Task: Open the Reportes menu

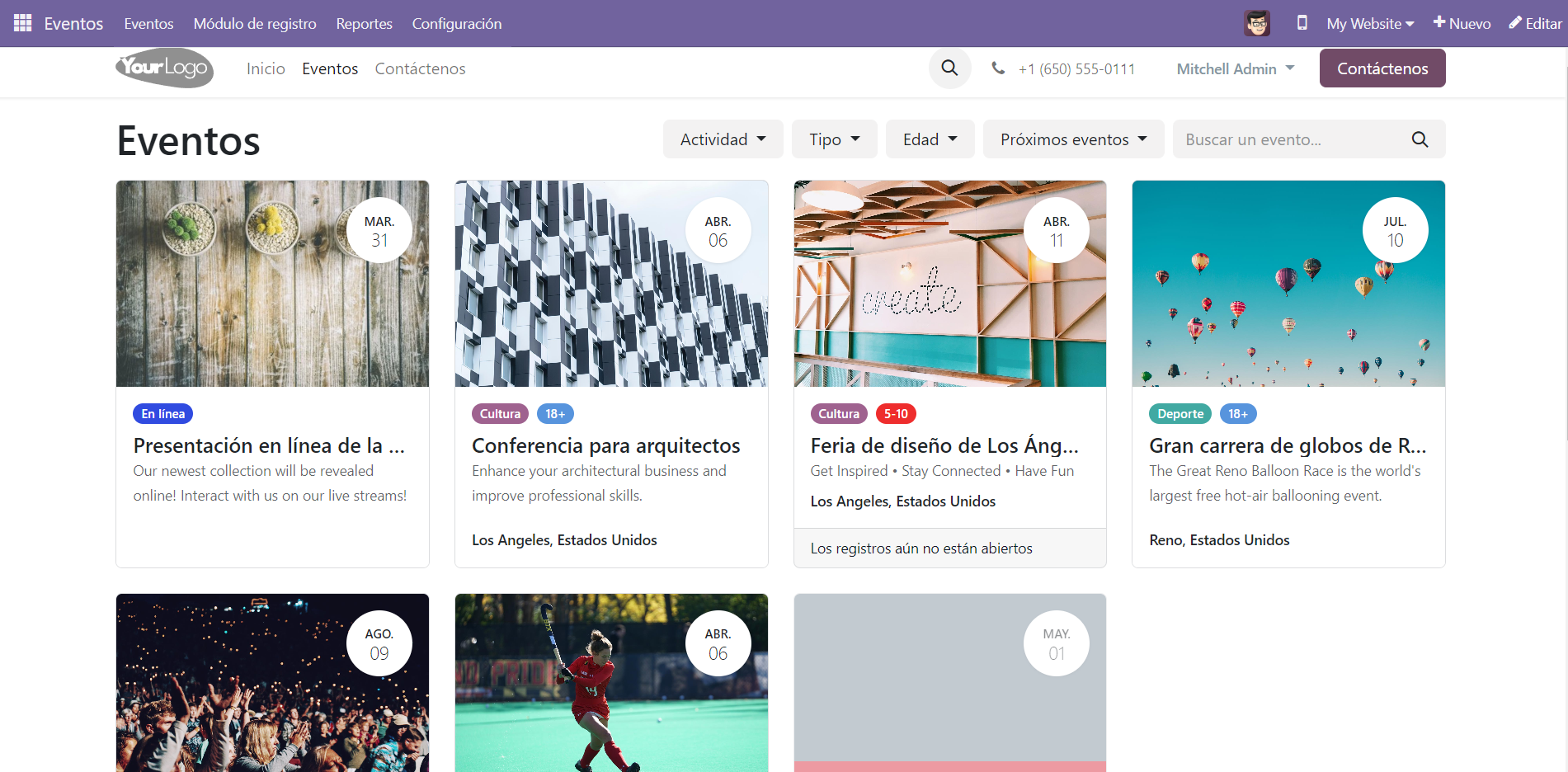Action: 364,24
